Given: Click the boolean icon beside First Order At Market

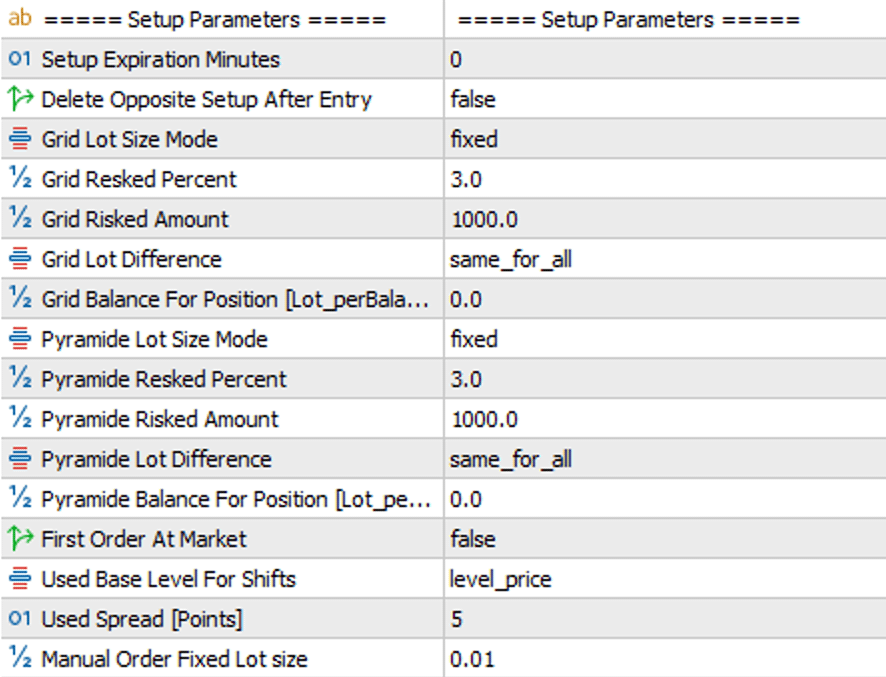Looking at the screenshot, I should click(x=20, y=539).
